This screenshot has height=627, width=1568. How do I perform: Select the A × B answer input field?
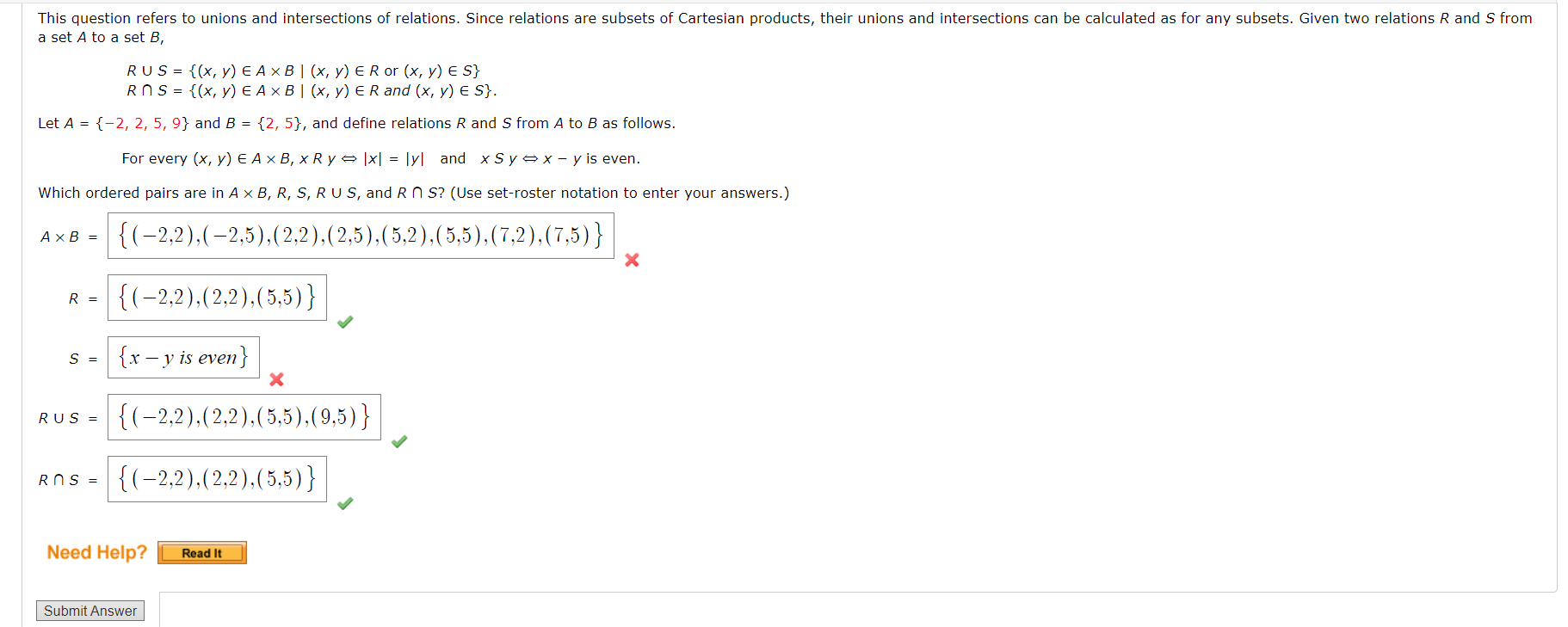click(360, 234)
